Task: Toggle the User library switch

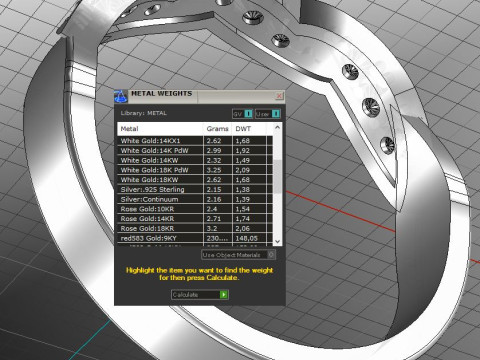Action: 268,114
